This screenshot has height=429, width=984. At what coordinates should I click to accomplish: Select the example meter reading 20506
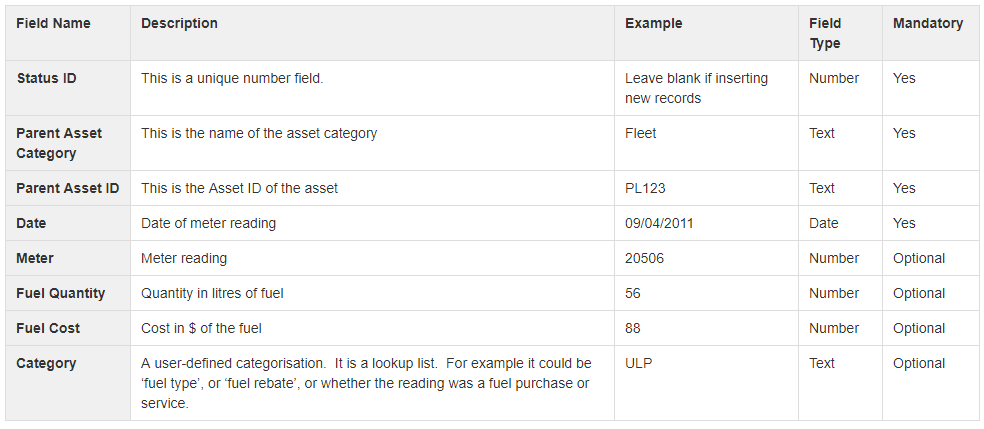(644, 258)
